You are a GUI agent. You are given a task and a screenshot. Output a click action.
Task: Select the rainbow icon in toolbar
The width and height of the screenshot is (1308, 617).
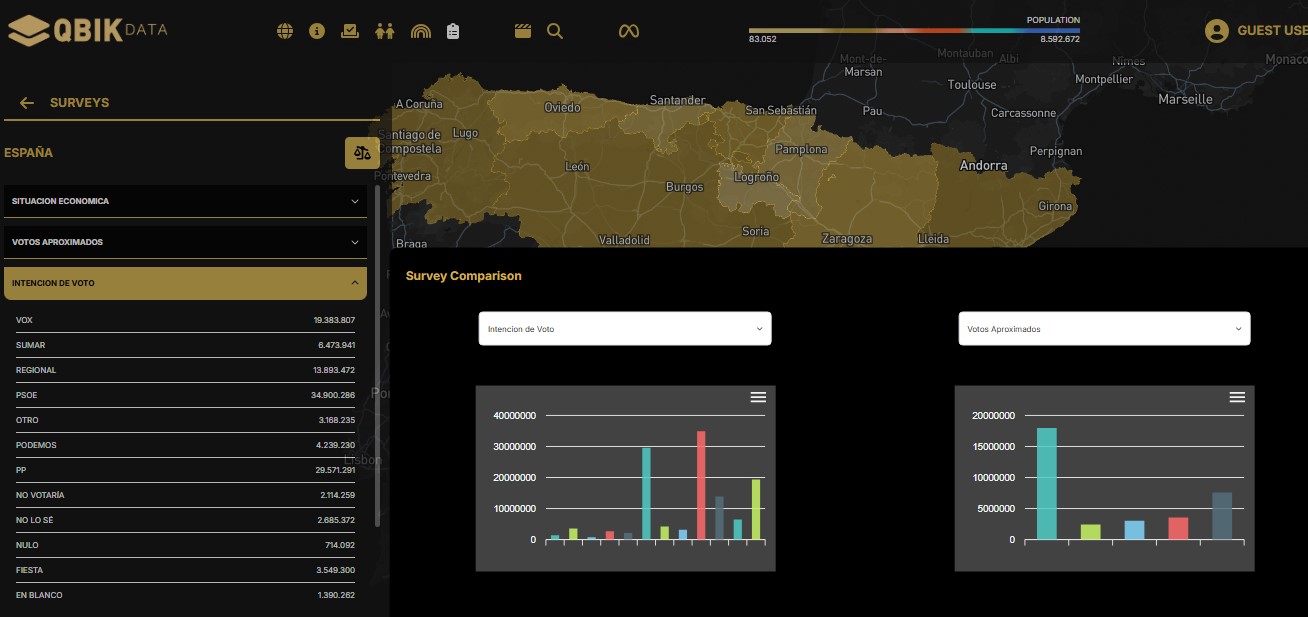pos(420,31)
